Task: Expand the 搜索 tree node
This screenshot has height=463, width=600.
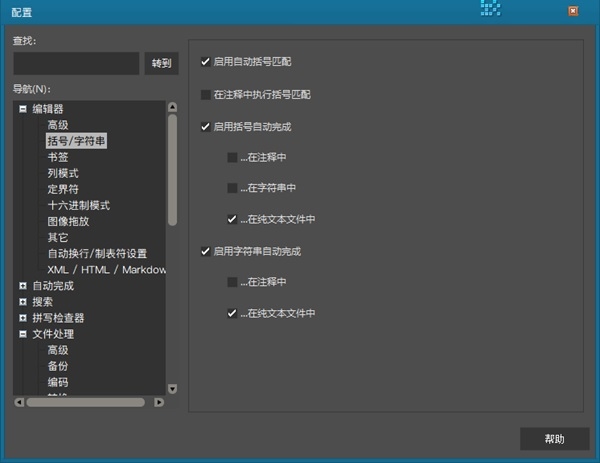Action: click(x=23, y=302)
